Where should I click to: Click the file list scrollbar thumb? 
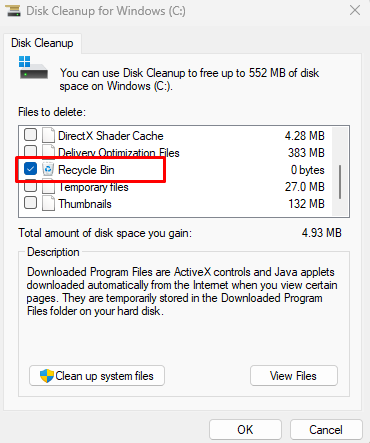[340, 182]
